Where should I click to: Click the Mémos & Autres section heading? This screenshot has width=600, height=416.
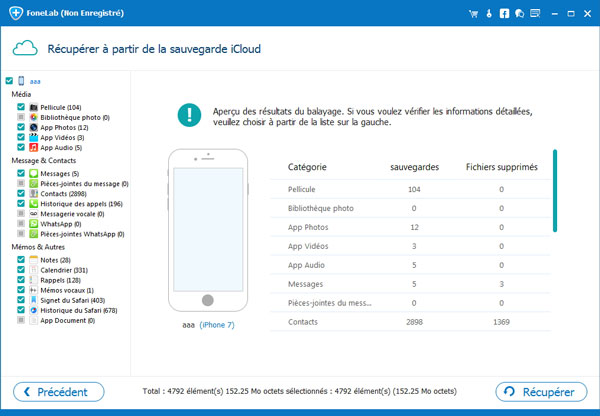[38, 247]
